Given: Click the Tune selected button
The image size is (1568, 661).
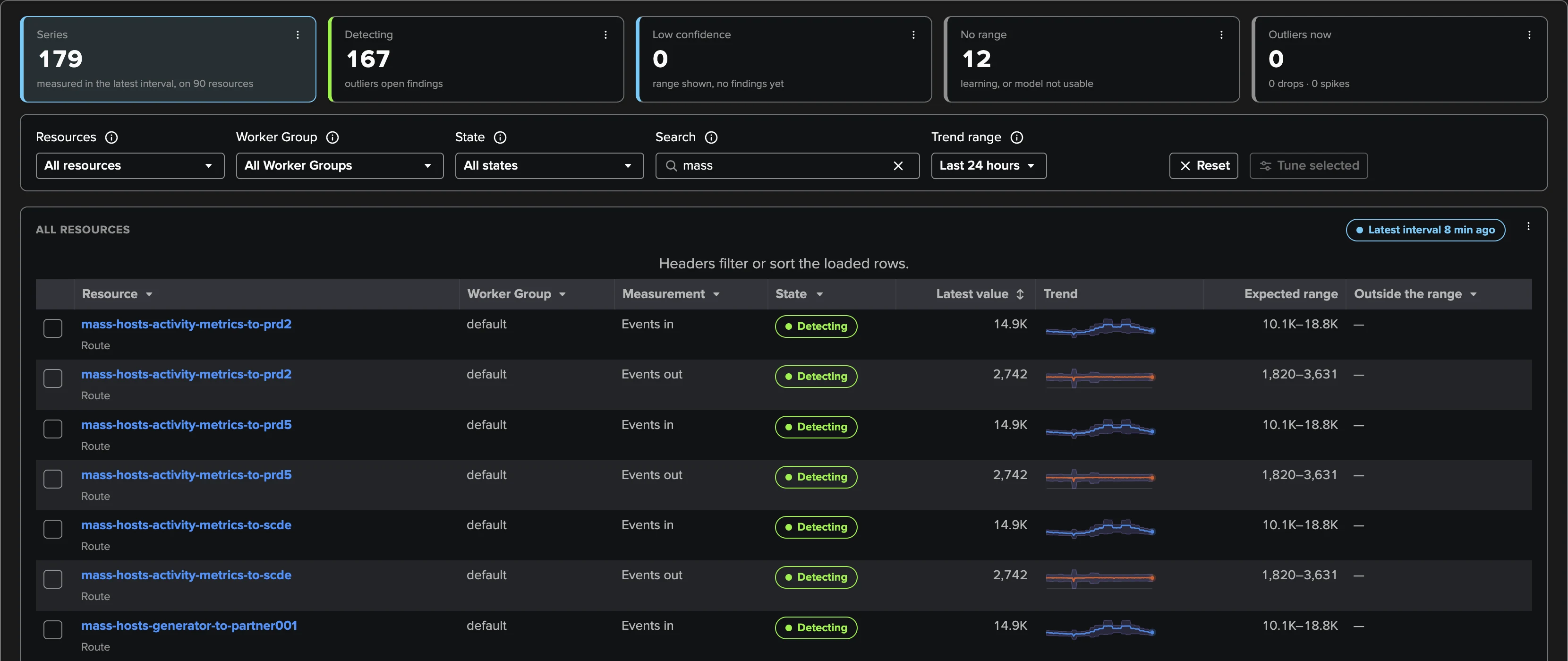Looking at the screenshot, I should coord(1309,166).
